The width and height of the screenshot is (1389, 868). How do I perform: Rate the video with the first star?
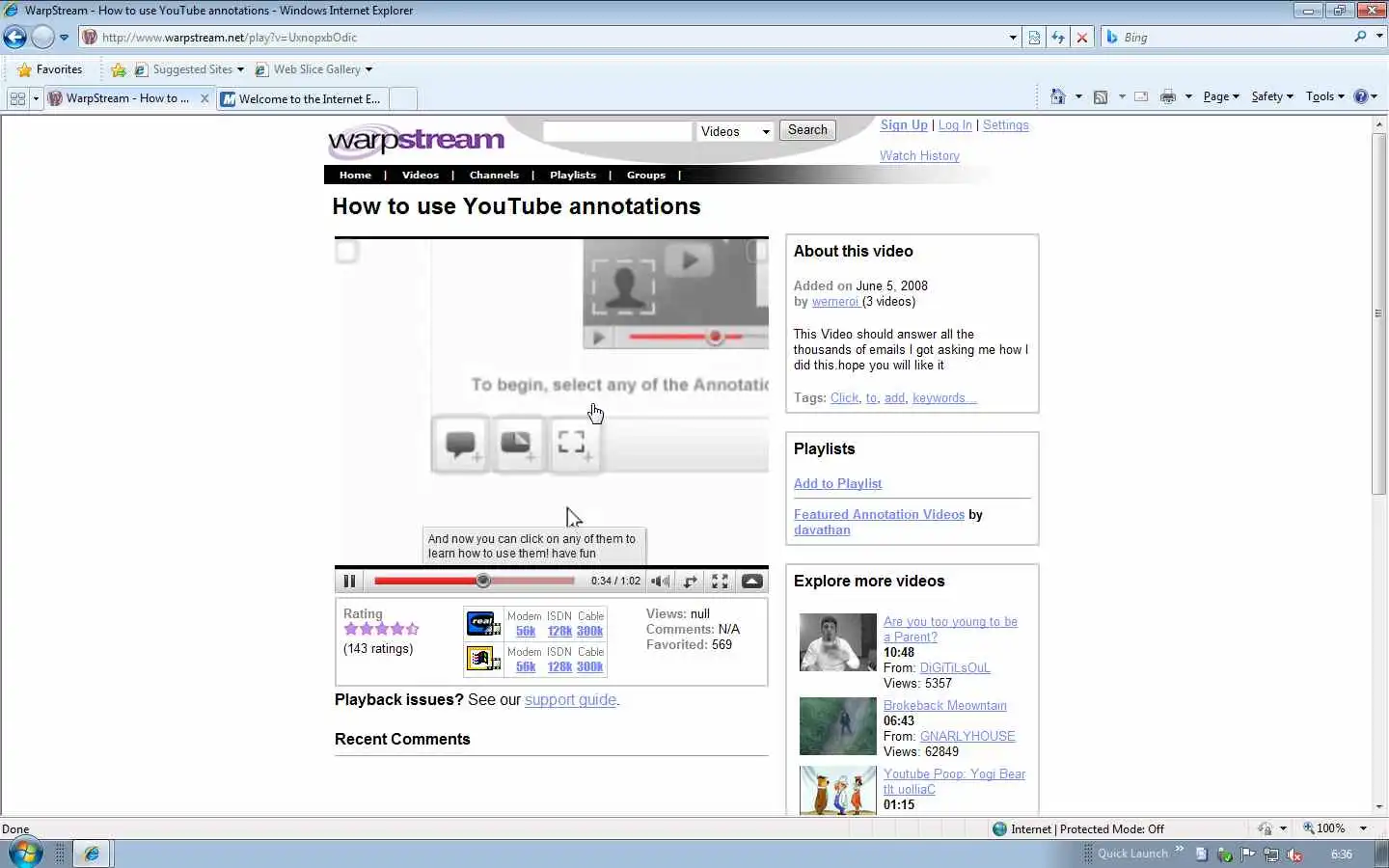point(351,629)
